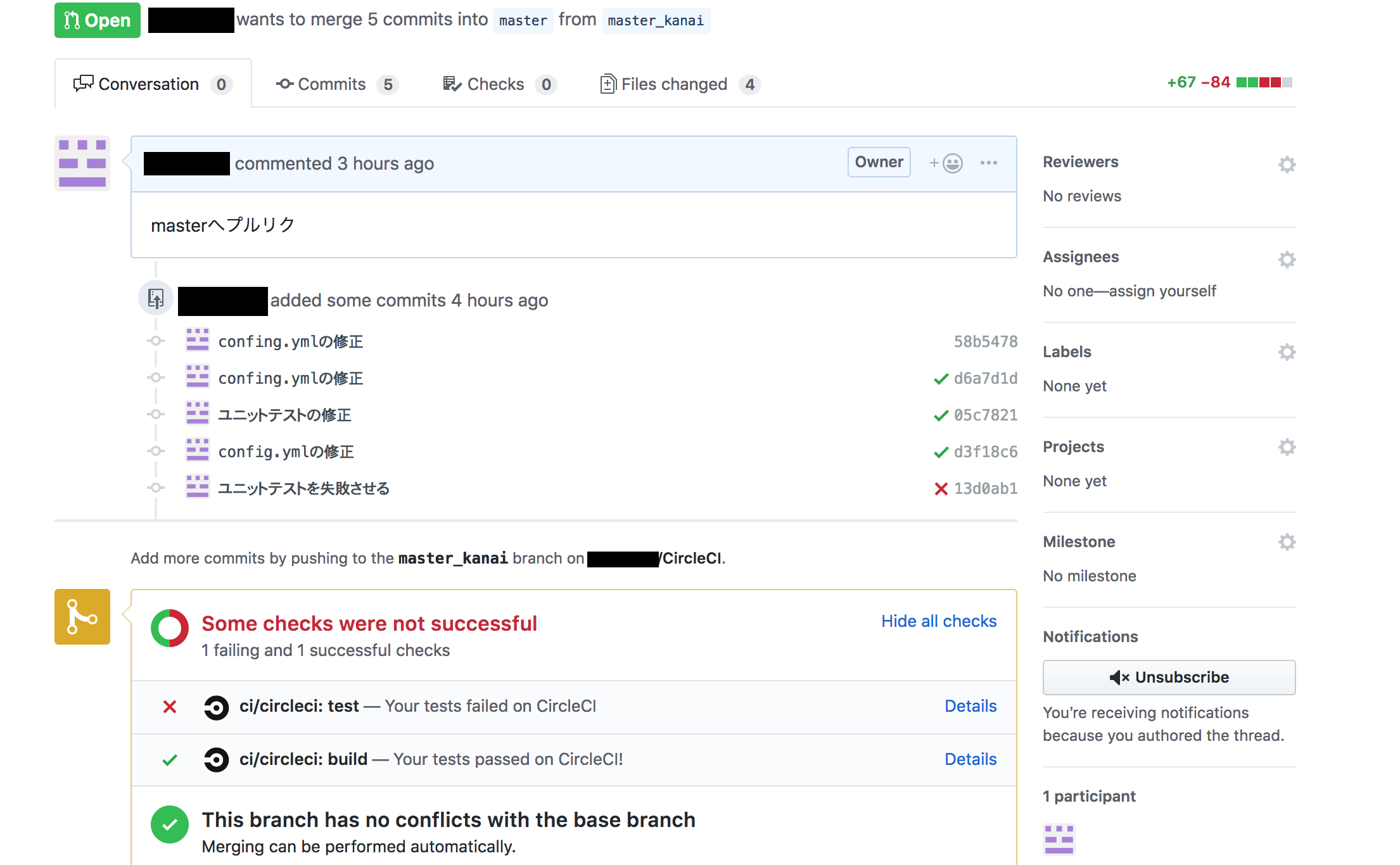Viewport: 1400px width, 865px height.
Task: Click the Labels gear icon
Action: [x=1287, y=352]
